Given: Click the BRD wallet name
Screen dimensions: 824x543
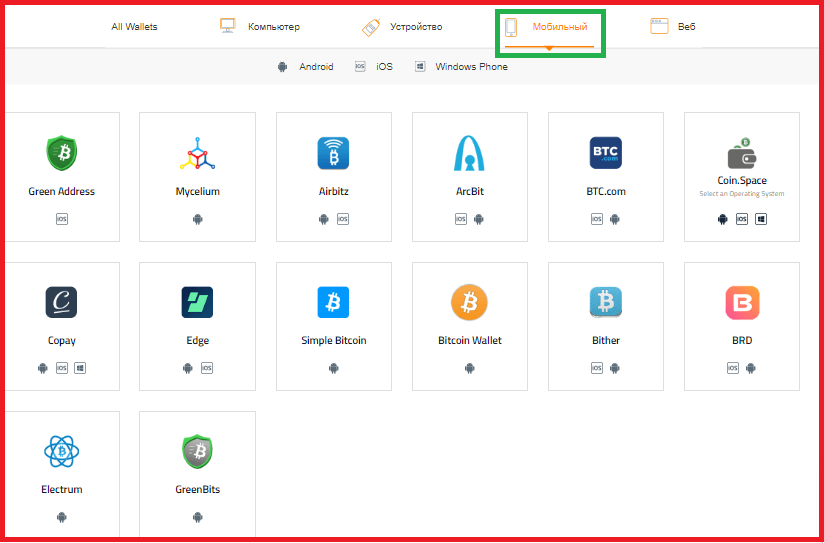Looking at the screenshot, I should pos(741,341).
